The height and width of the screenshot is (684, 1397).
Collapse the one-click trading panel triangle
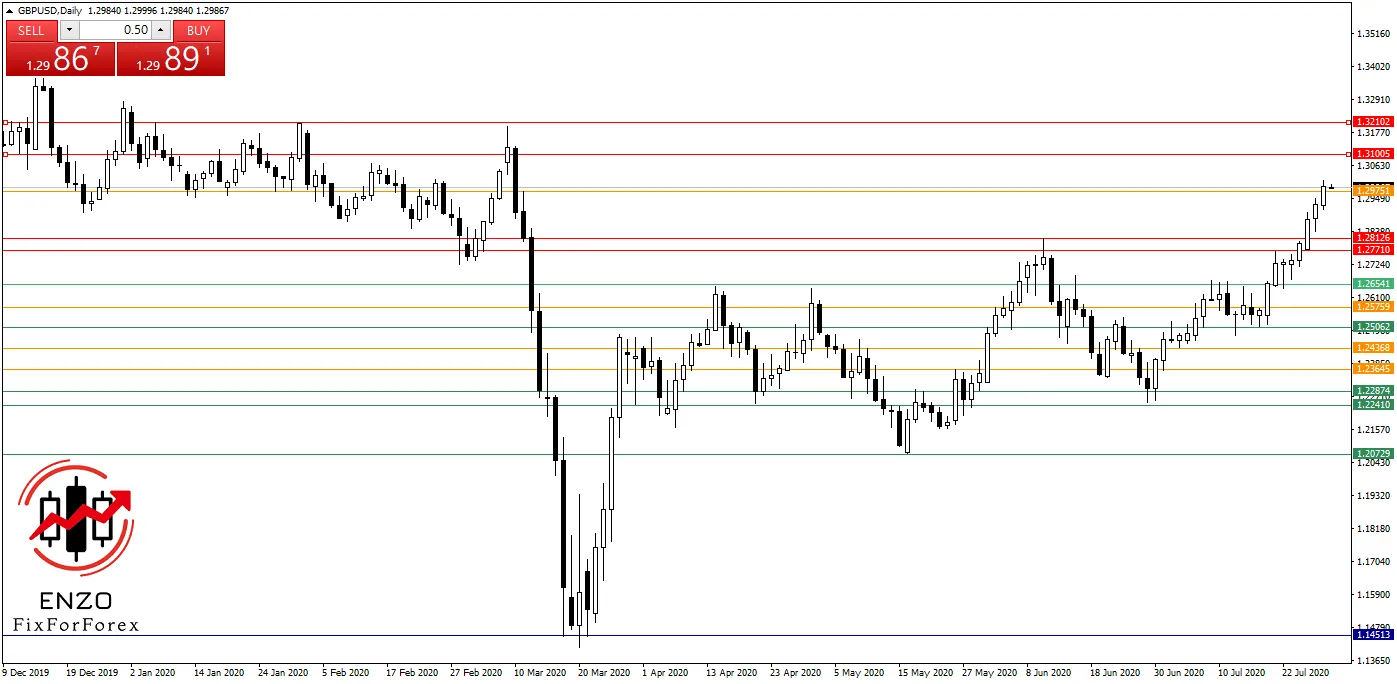9,9
